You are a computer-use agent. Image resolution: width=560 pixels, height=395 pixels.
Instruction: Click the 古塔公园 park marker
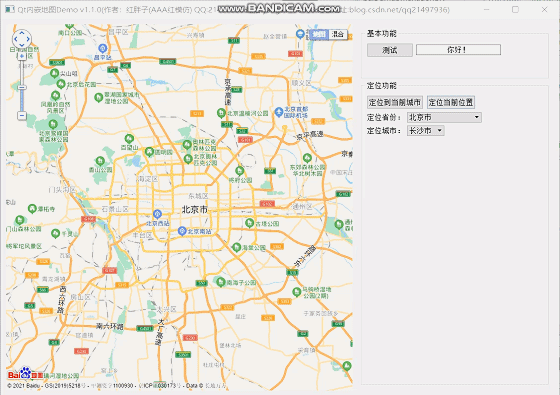coord(250,223)
